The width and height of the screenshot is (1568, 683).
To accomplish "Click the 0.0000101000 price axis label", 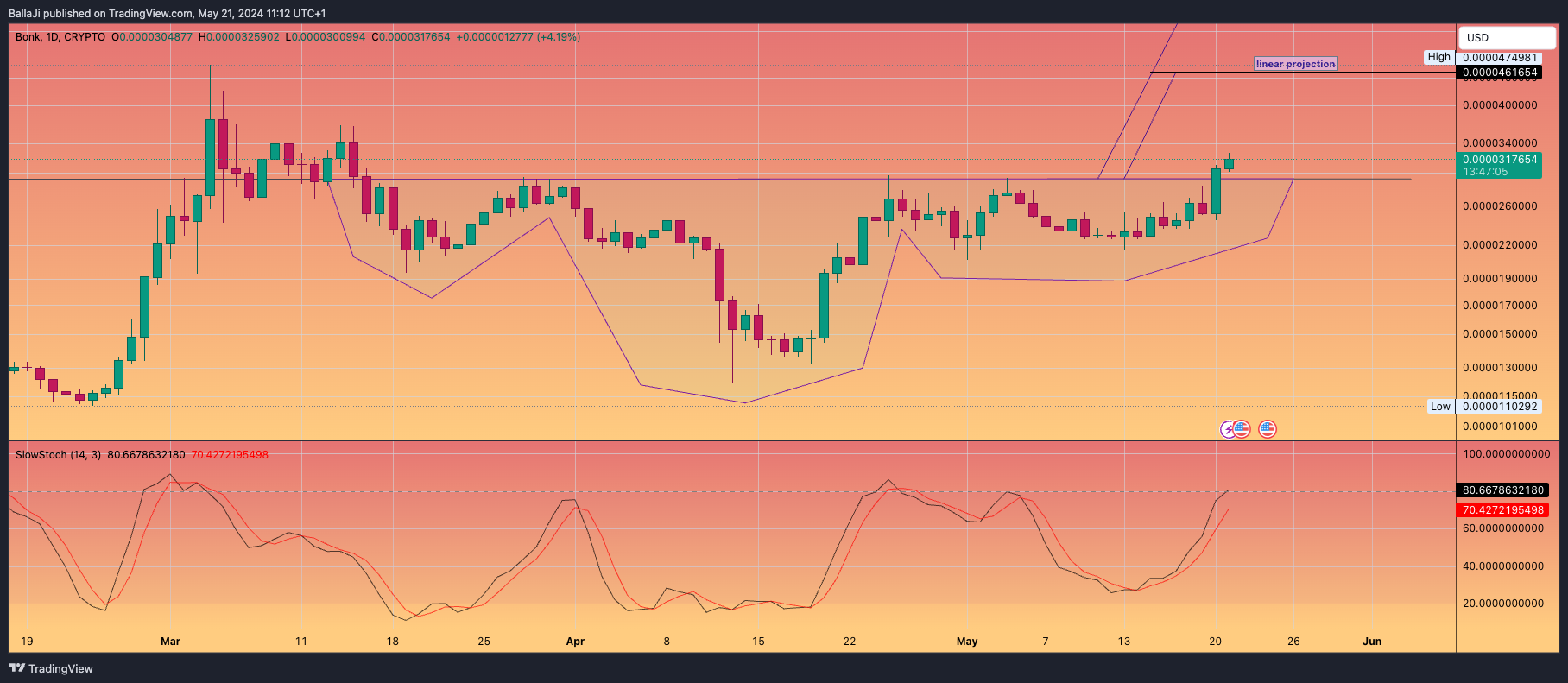I will [1500, 427].
